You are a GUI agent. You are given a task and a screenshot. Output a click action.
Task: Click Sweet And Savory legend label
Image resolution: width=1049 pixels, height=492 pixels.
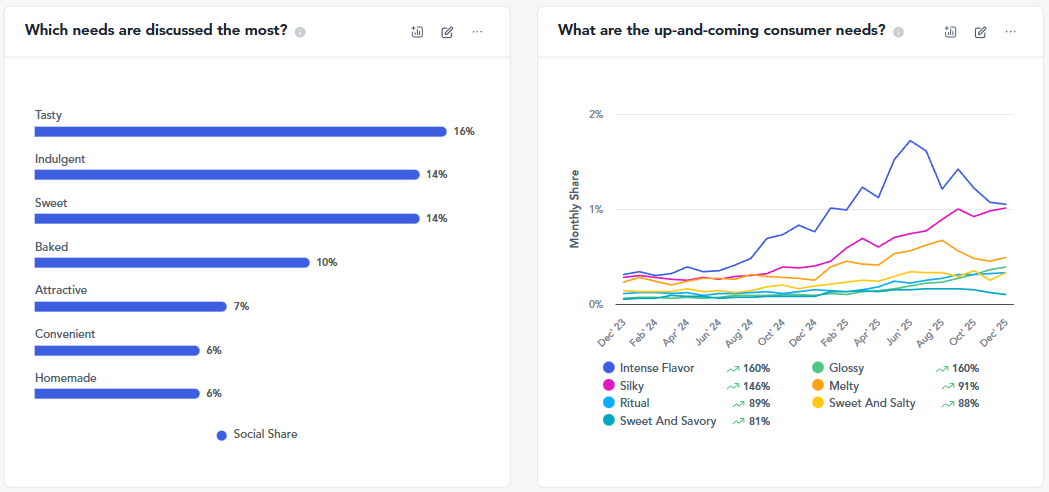[x=667, y=421]
